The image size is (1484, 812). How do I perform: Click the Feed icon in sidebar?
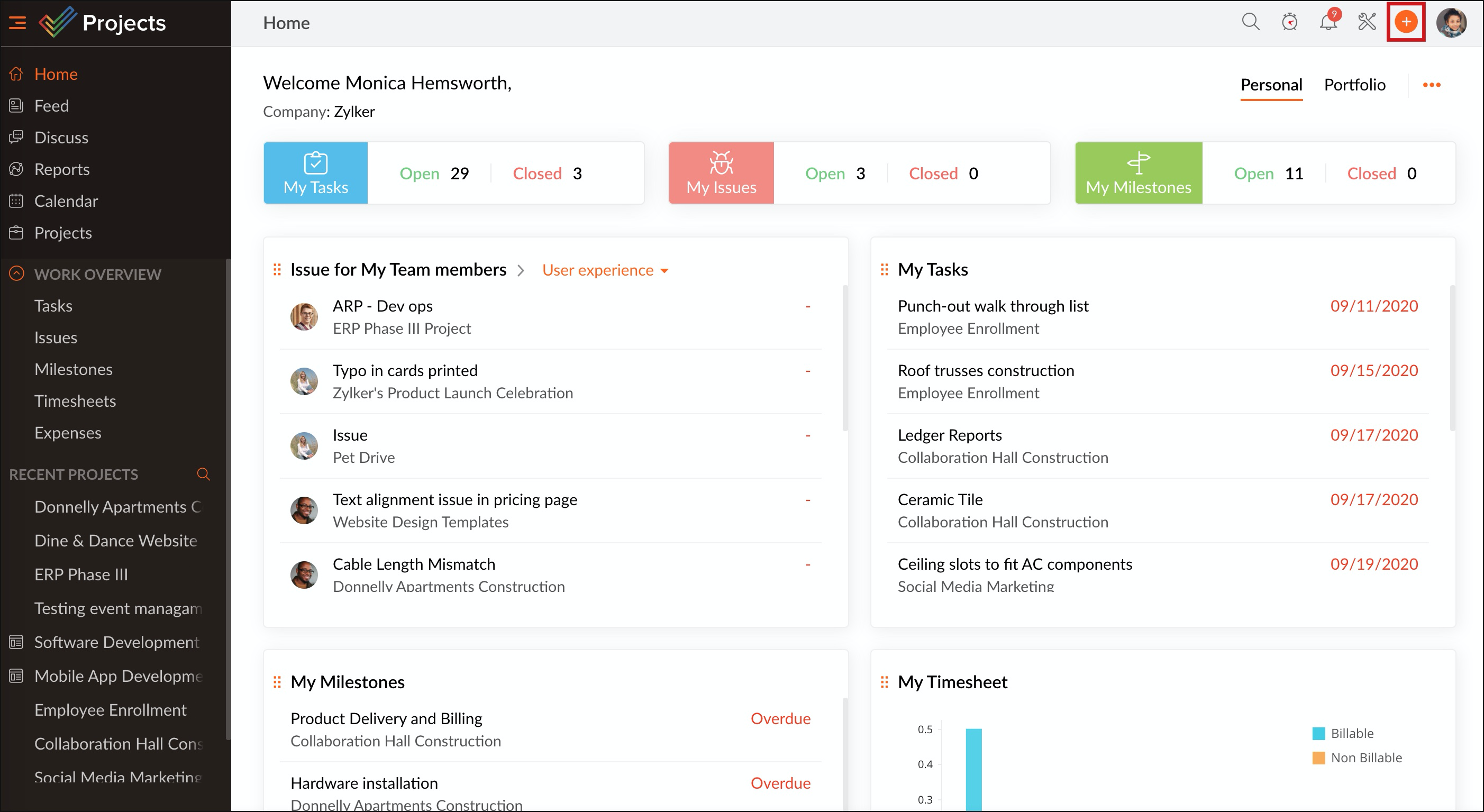point(16,105)
